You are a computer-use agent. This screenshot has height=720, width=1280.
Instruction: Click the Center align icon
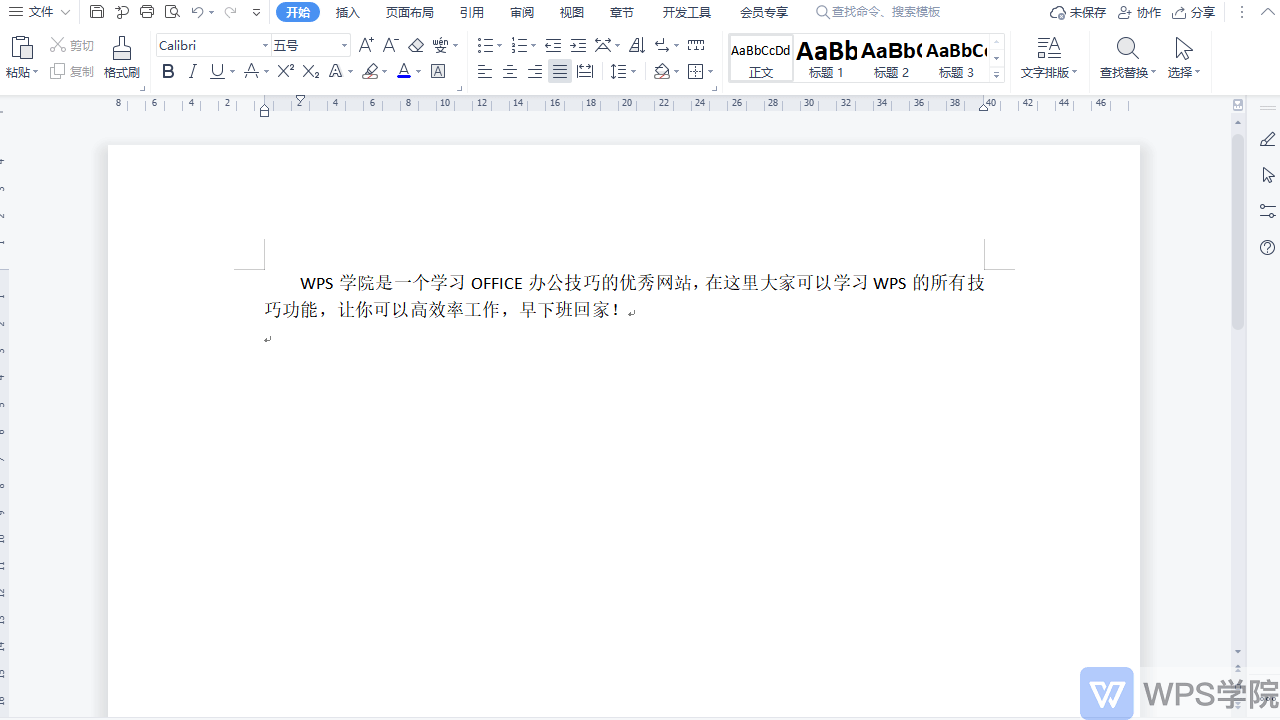[x=510, y=71]
